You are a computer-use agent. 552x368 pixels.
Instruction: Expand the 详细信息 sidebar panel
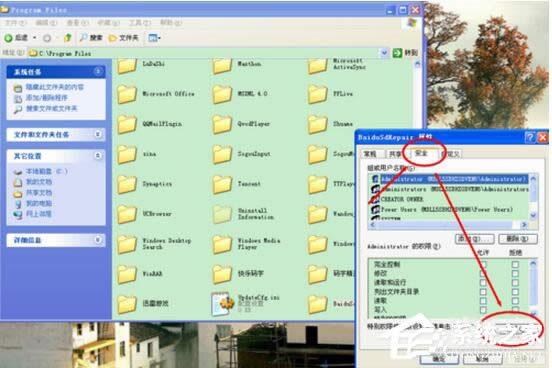(x=98, y=240)
